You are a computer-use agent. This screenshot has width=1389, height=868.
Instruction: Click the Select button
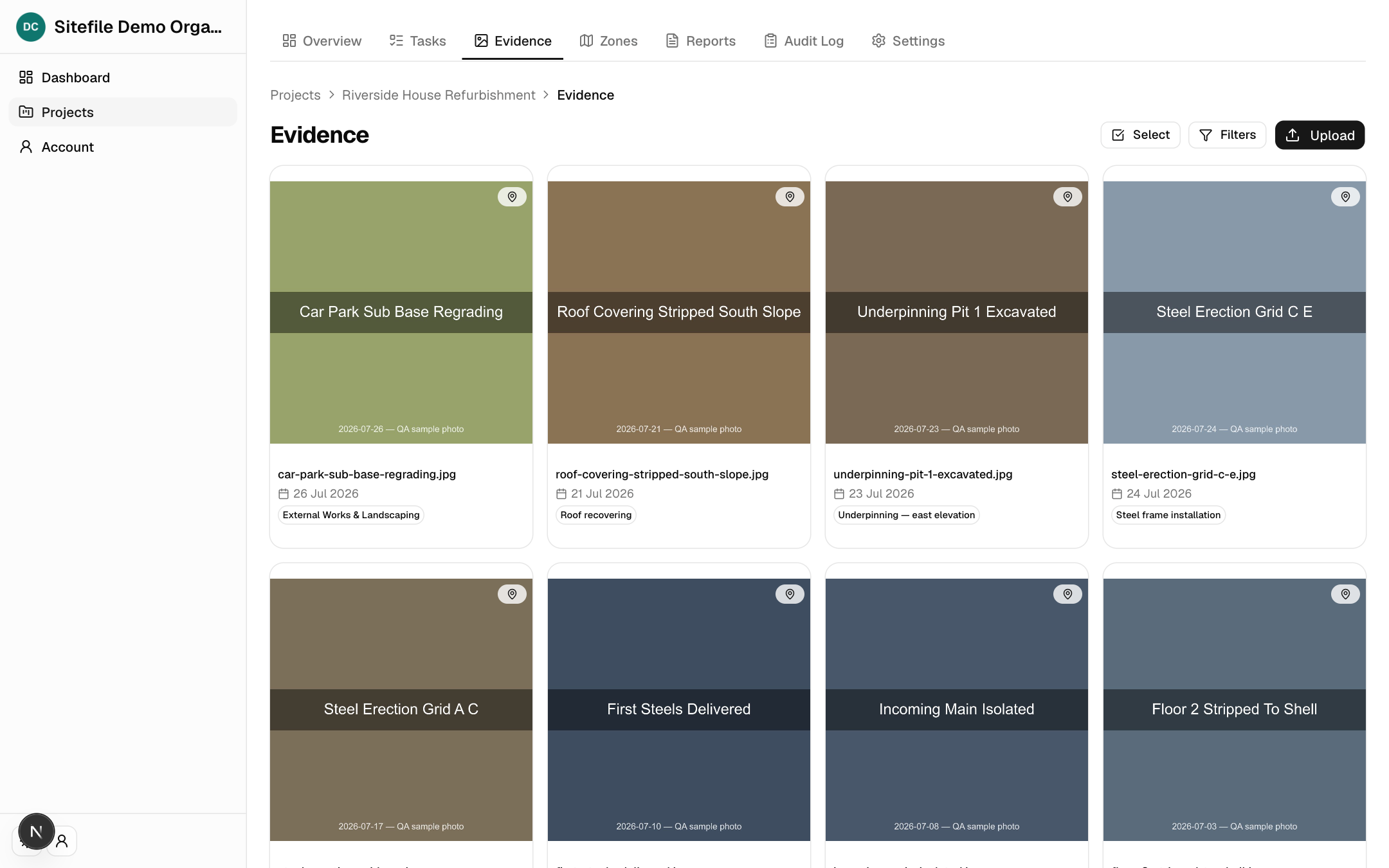[x=1140, y=135]
